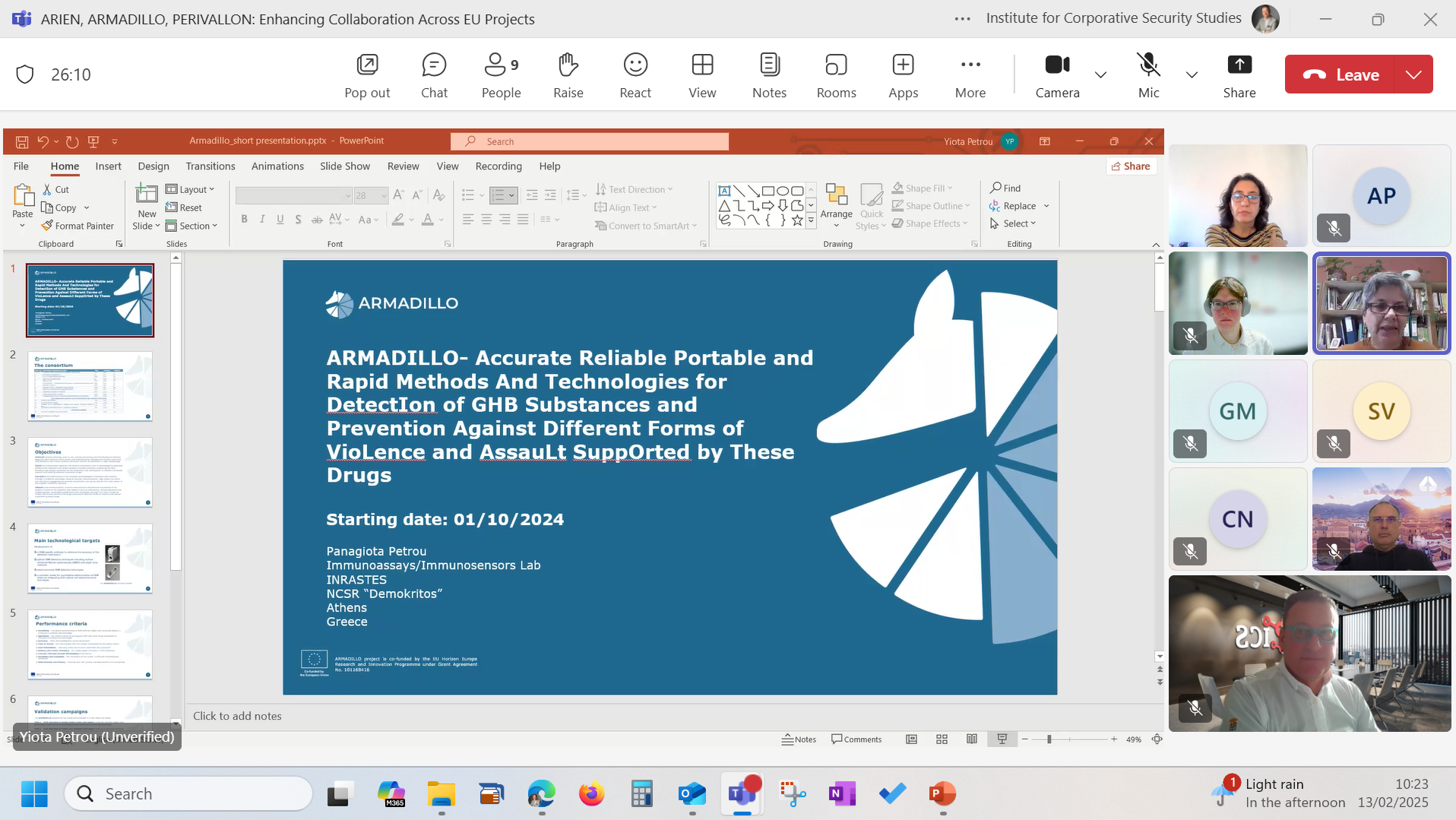Image resolution: width=1456 pixels, height=820 pixels.
Task: Unmute the Mic
Action: (1148, 74)
